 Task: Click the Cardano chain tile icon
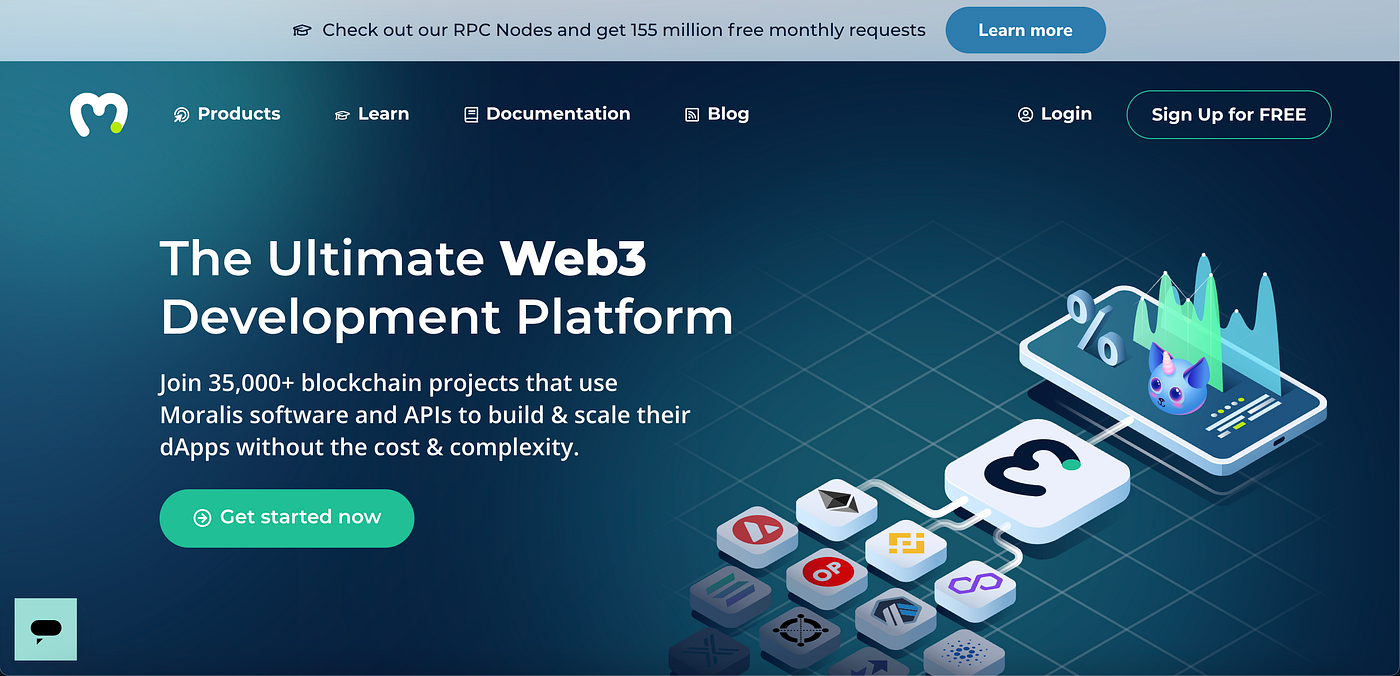tap(963, 653)
